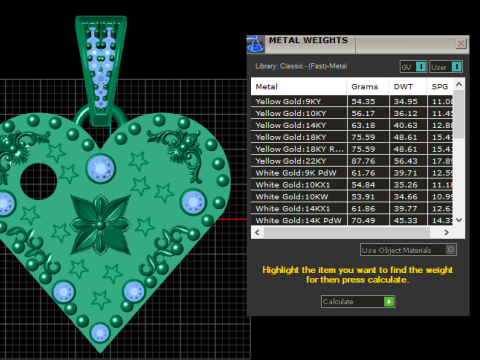The image size is (480, 360).
Task: Select the Yellow Gold:14KY row
Action: point(352,125)
